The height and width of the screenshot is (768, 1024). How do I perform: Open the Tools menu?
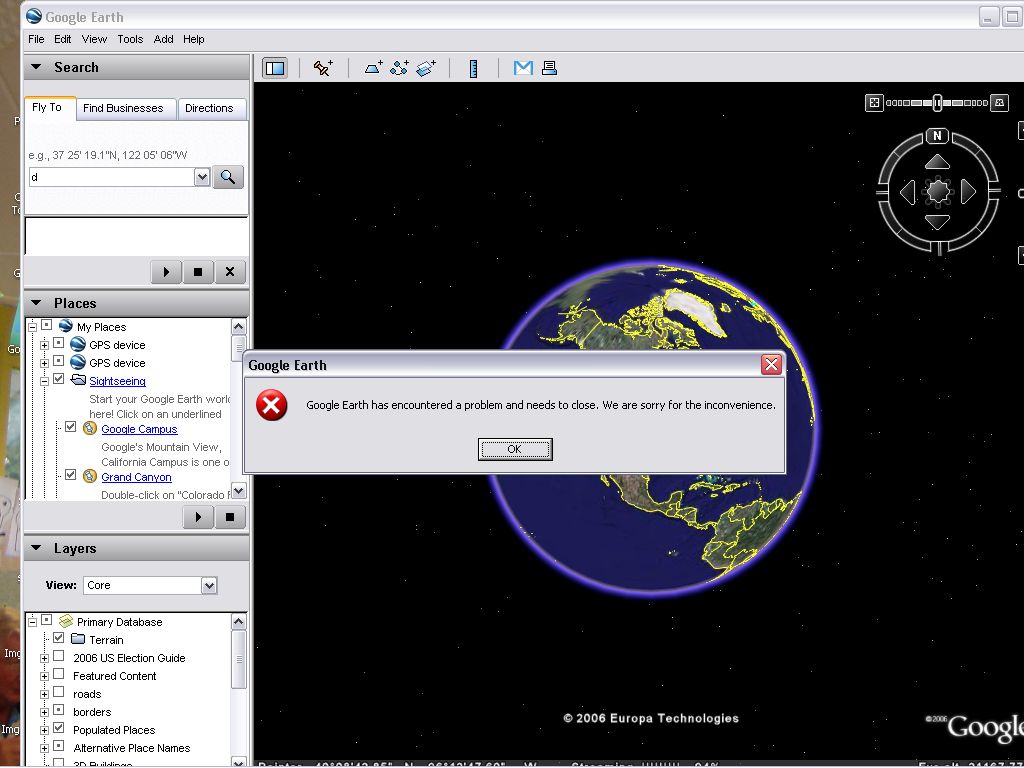[x=130, y=39]
